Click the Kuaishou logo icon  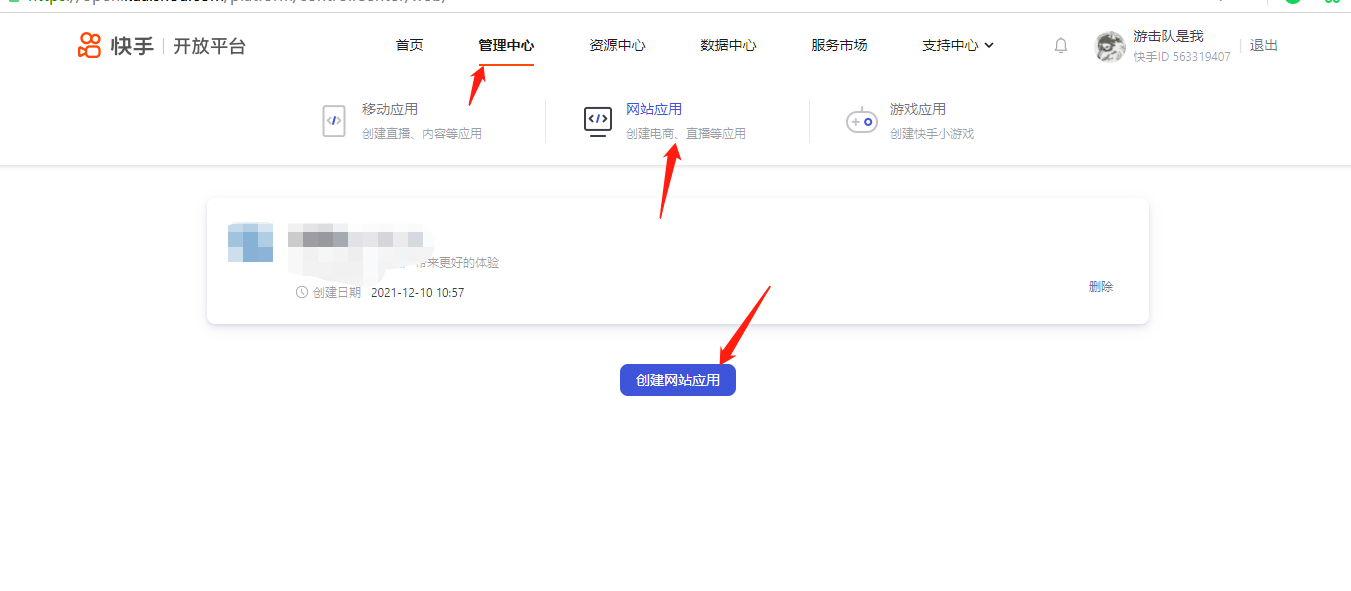point(90,45)
